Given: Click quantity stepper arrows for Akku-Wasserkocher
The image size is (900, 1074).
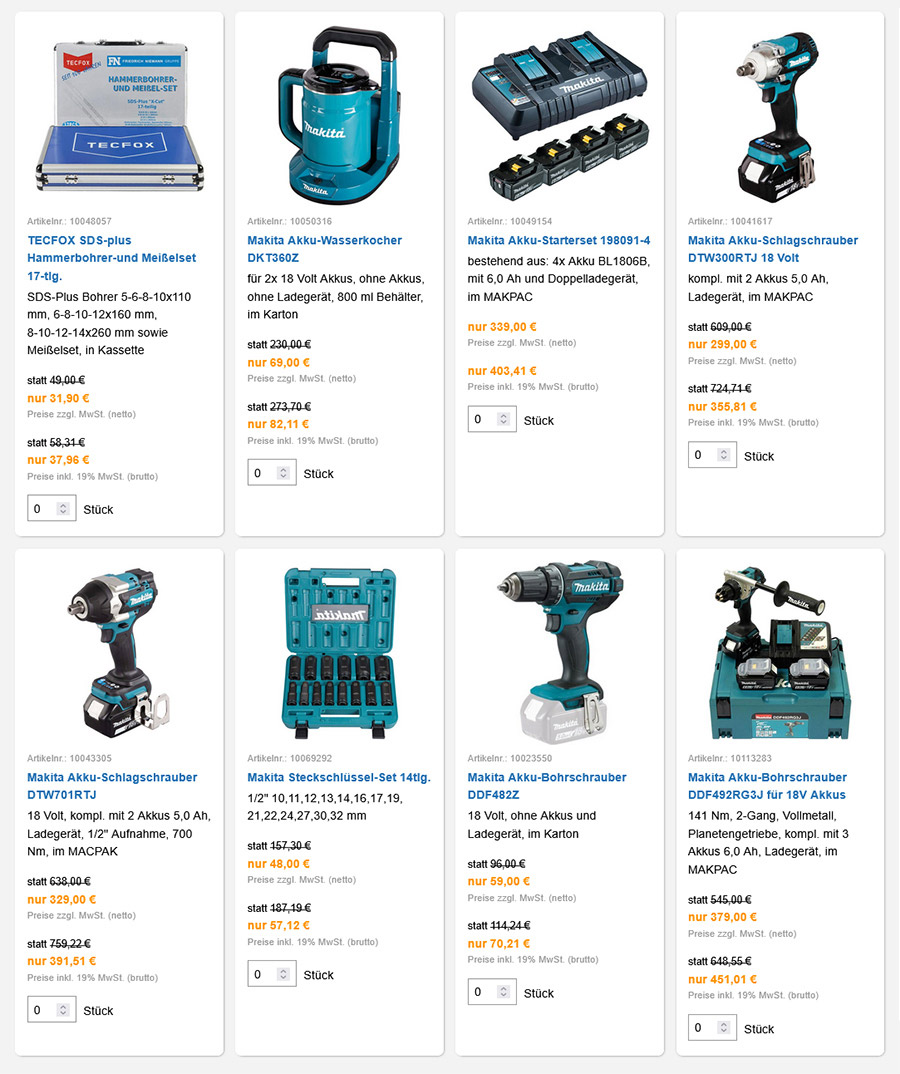Looking at the screenshot, I should point(284,473).
